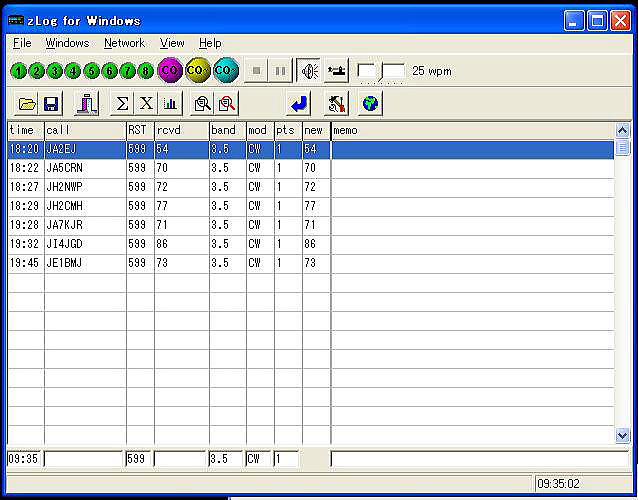Click the time column header
The width and height of the screenshot is (638, 500).
coord(26,130)
